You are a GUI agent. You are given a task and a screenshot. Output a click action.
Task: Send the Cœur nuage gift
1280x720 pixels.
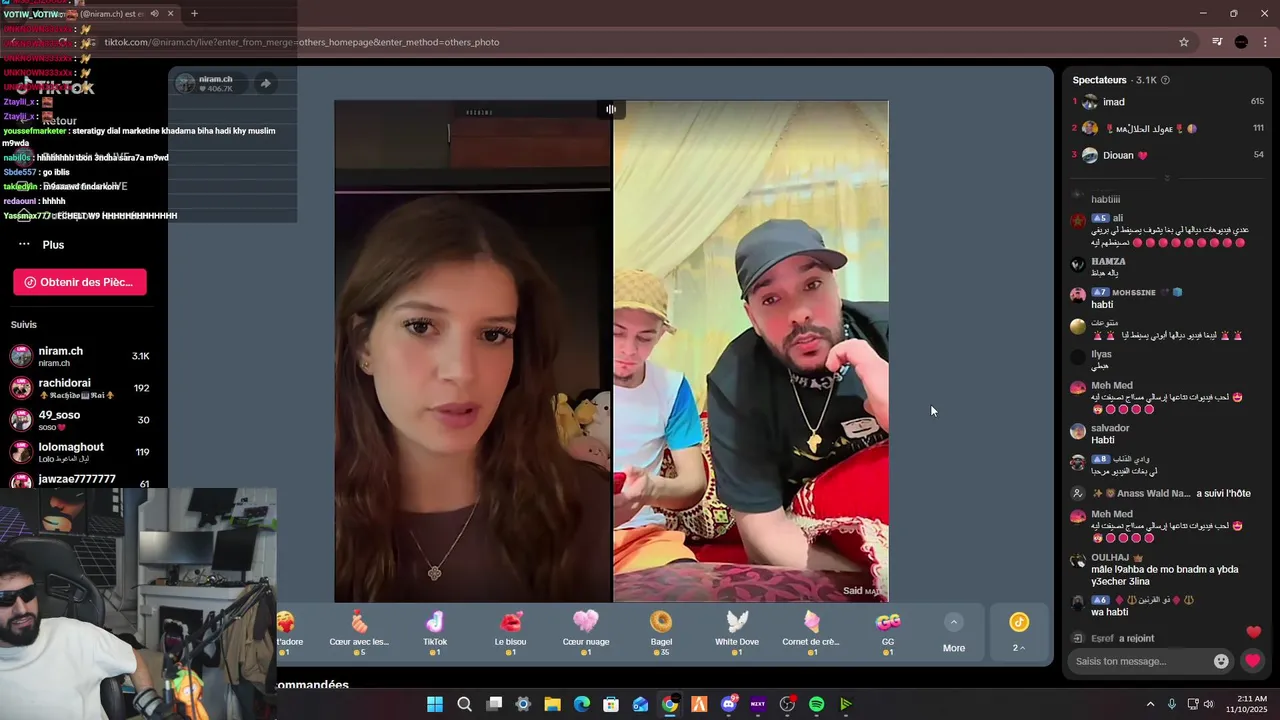point(586,632)
